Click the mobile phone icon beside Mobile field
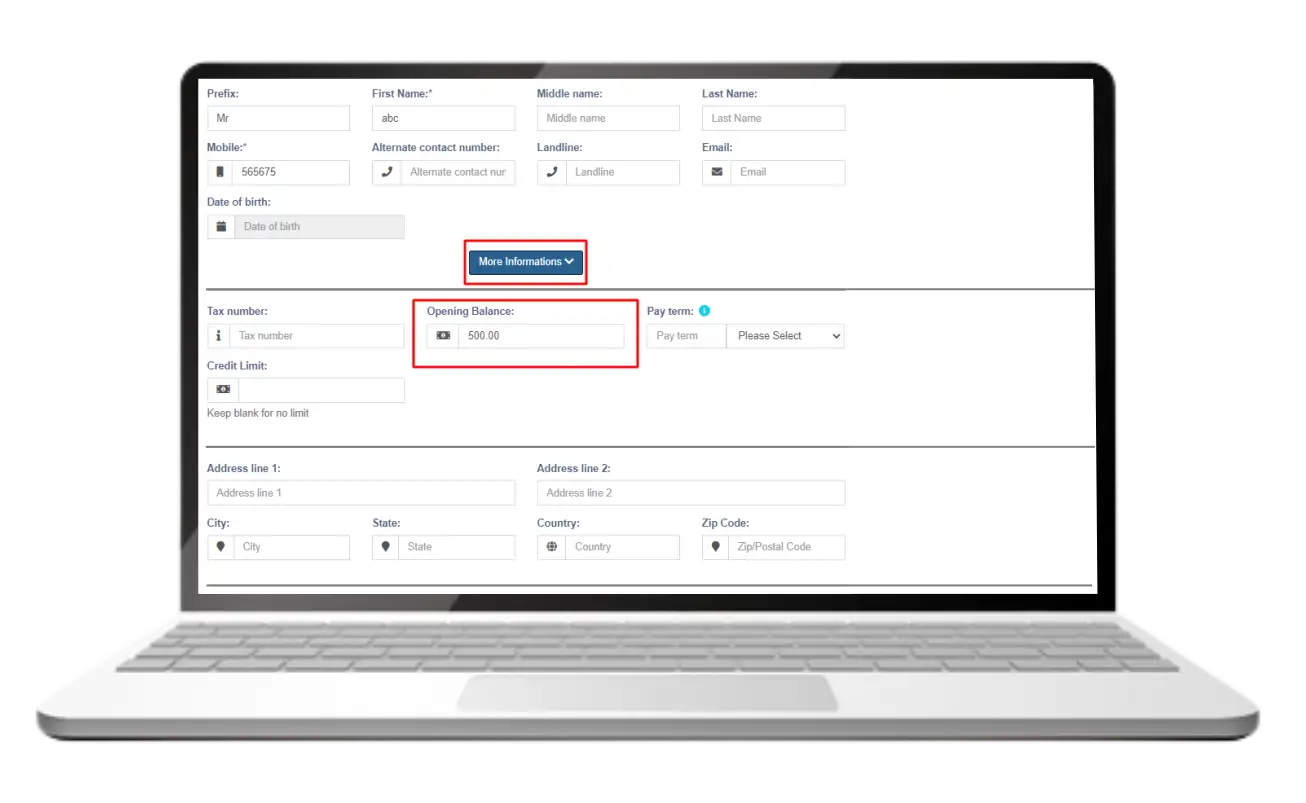 pos(220,172)
